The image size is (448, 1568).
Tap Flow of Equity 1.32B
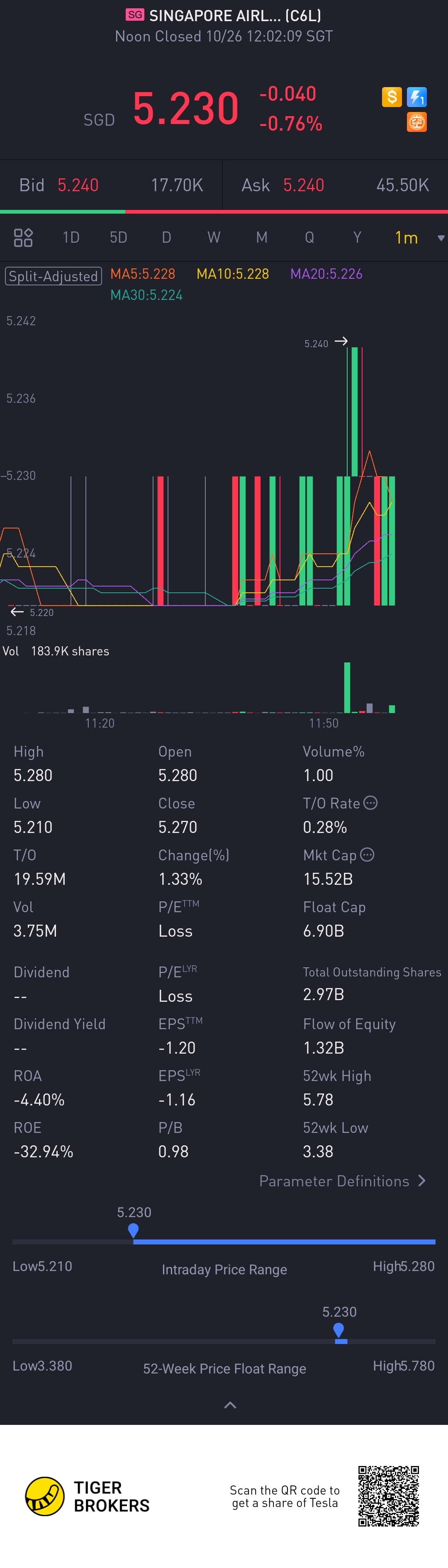(324, 1047)
